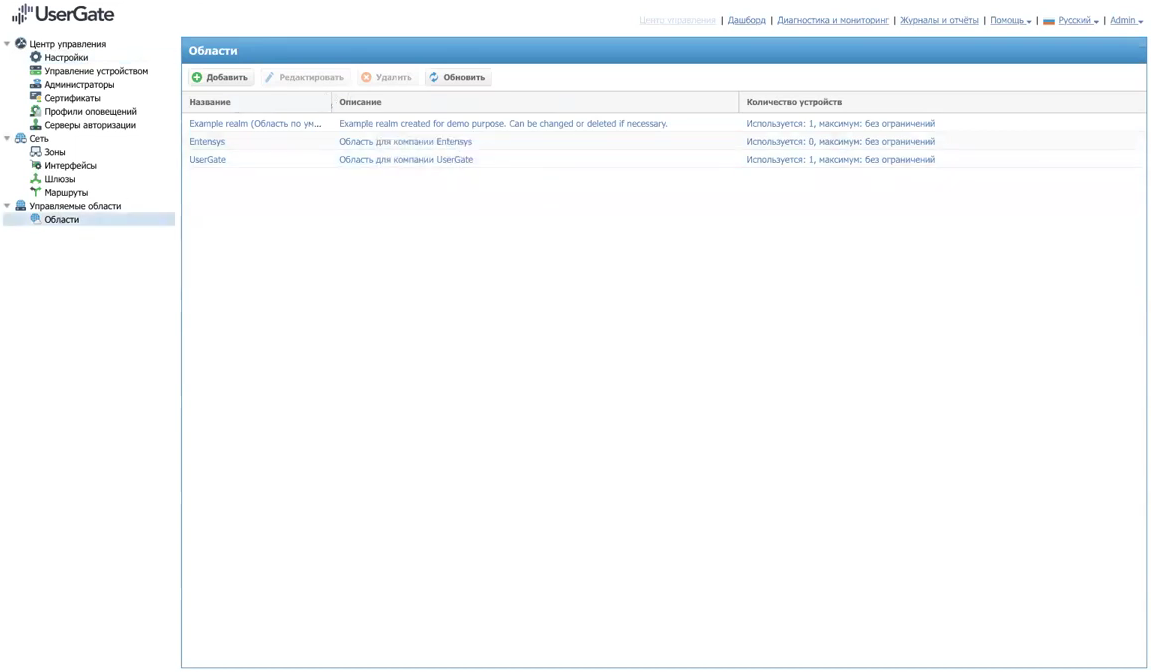Click the pencil Редактировать icon
The image size is (1151, 672).
(269, 77)
